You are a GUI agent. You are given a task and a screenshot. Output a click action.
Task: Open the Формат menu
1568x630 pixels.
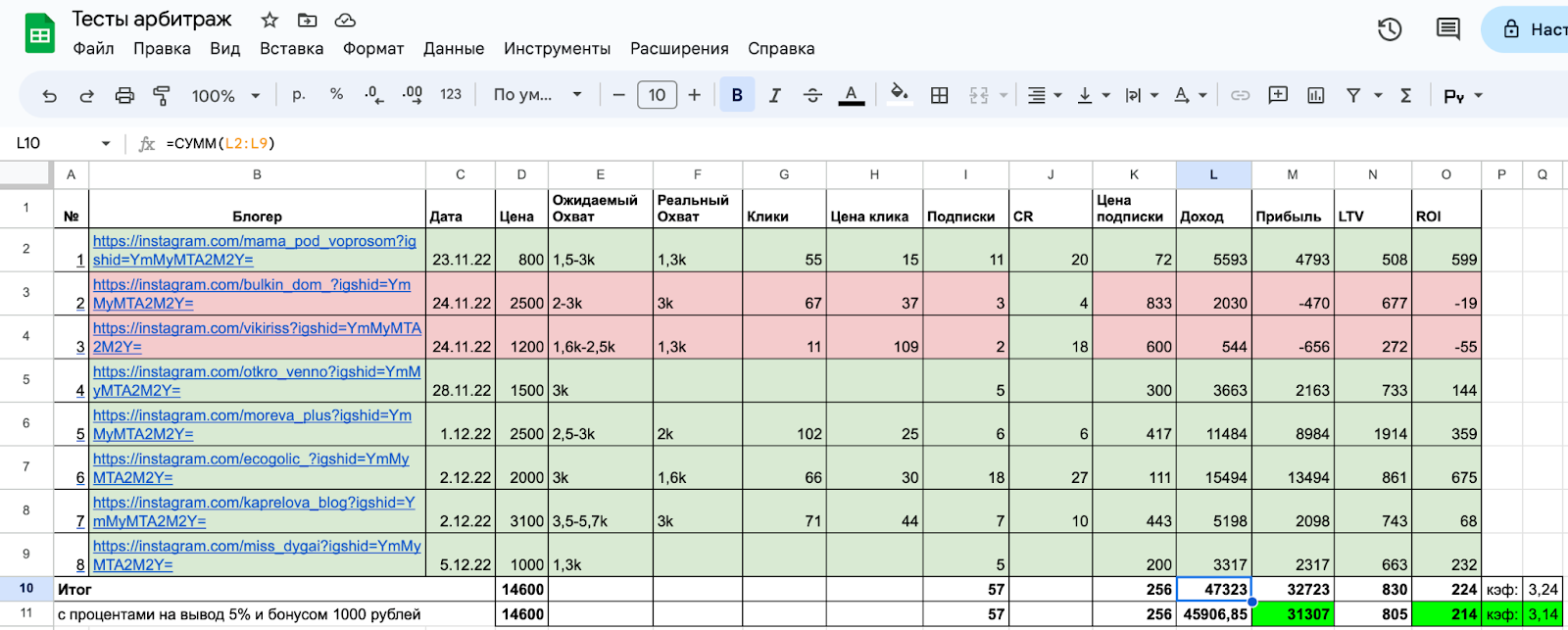[373, 48]
